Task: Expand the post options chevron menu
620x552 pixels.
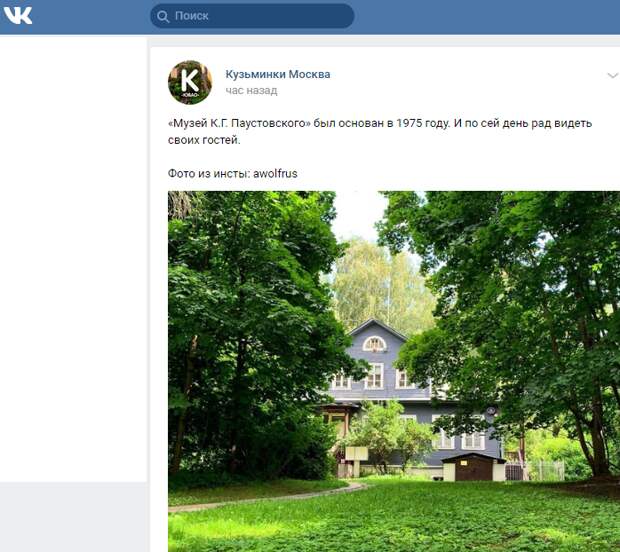Action: pyautogui.click(x=612, y=75)
